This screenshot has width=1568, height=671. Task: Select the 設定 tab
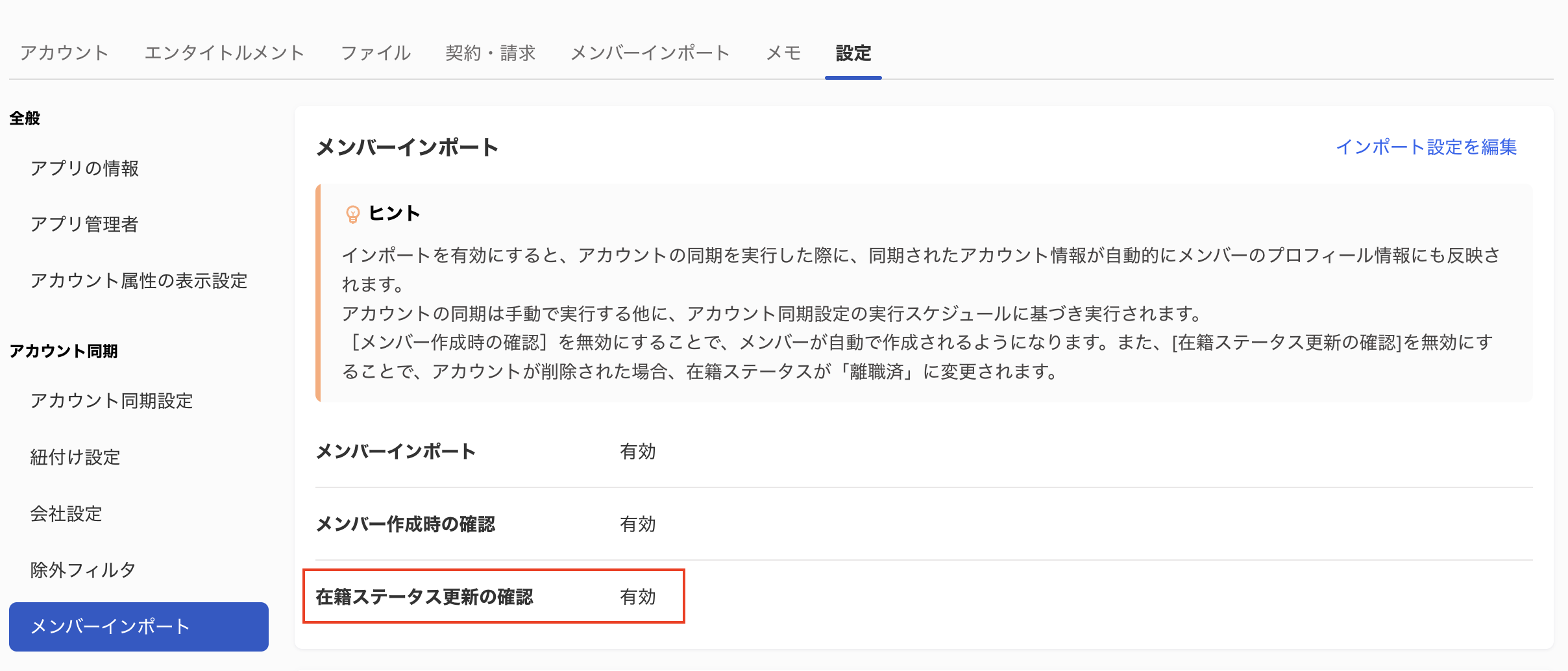click(853, 53)
